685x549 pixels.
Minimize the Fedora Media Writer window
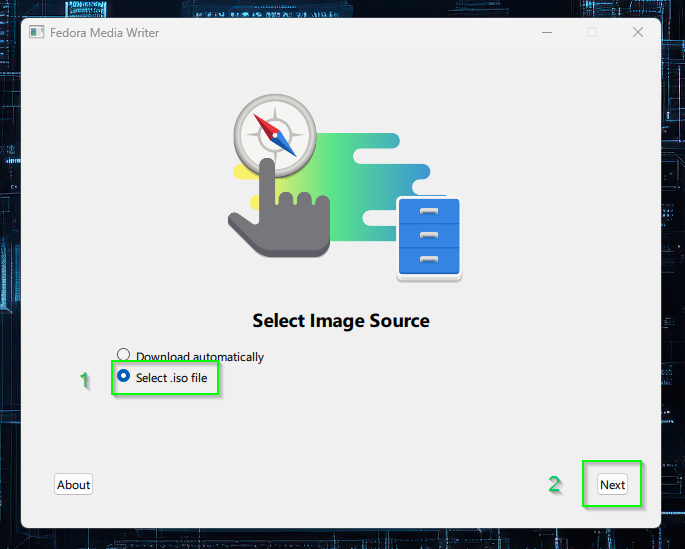547,32
